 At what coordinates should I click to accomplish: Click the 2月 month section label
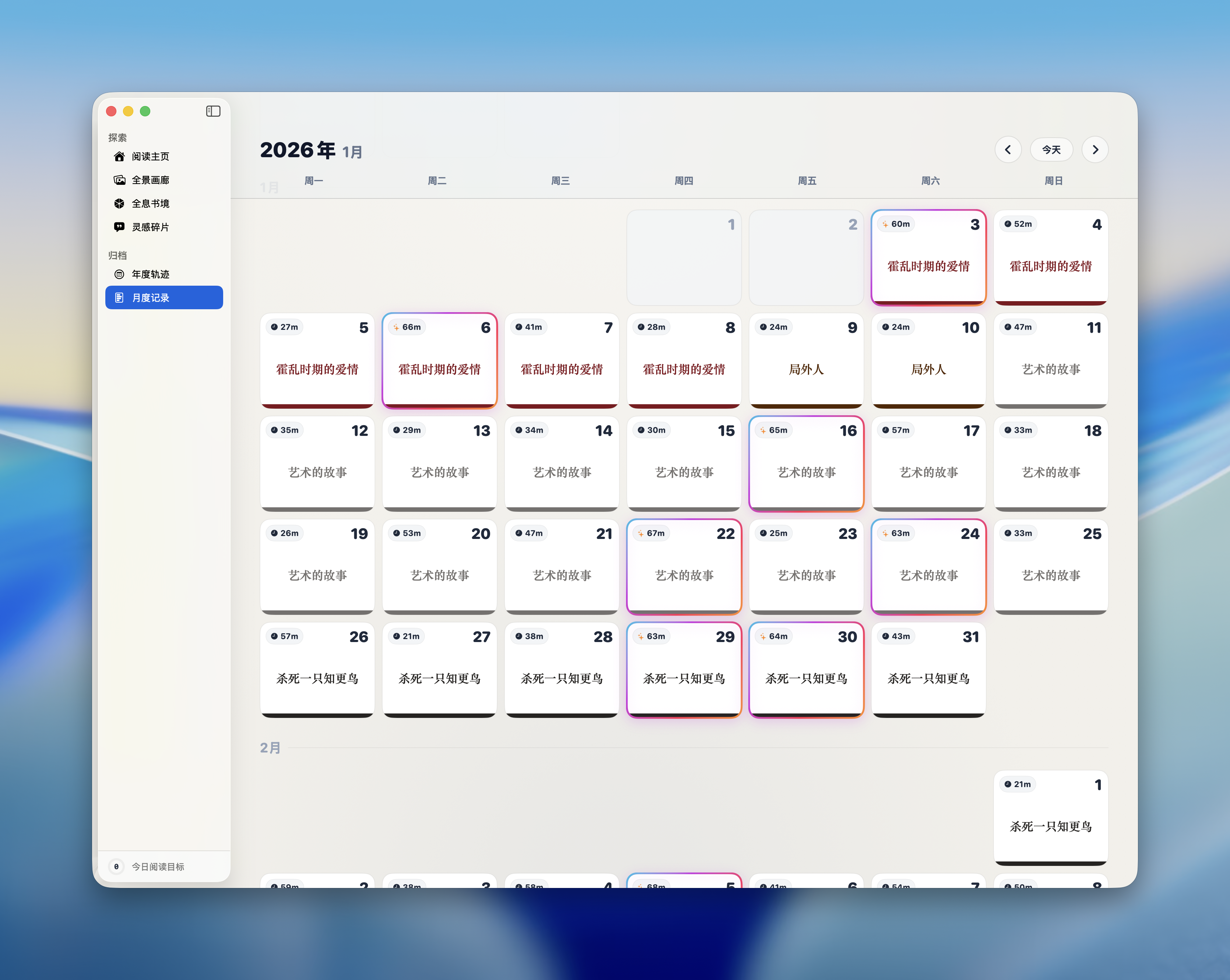pos(270,748)
